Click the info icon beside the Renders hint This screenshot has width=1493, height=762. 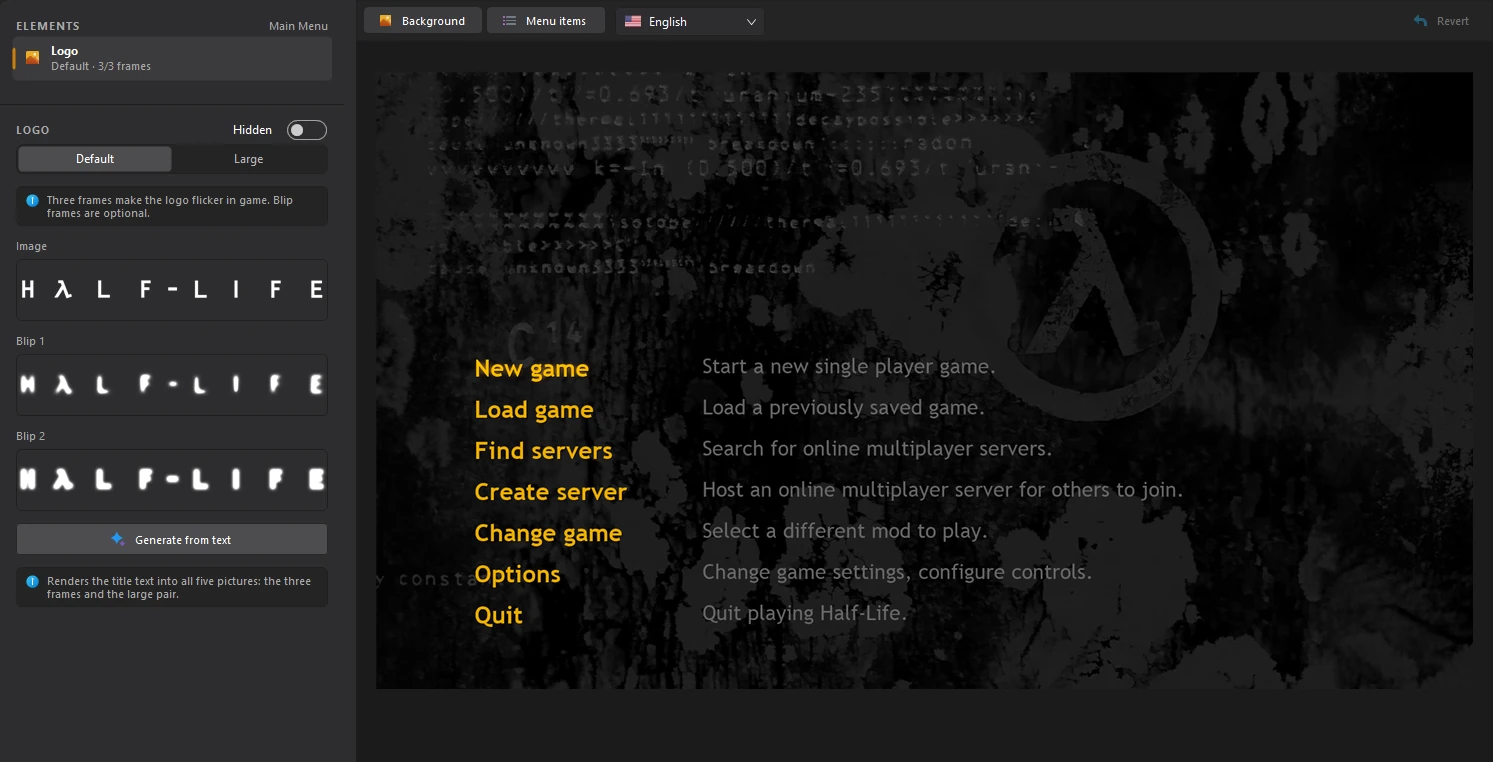[33, 581]
